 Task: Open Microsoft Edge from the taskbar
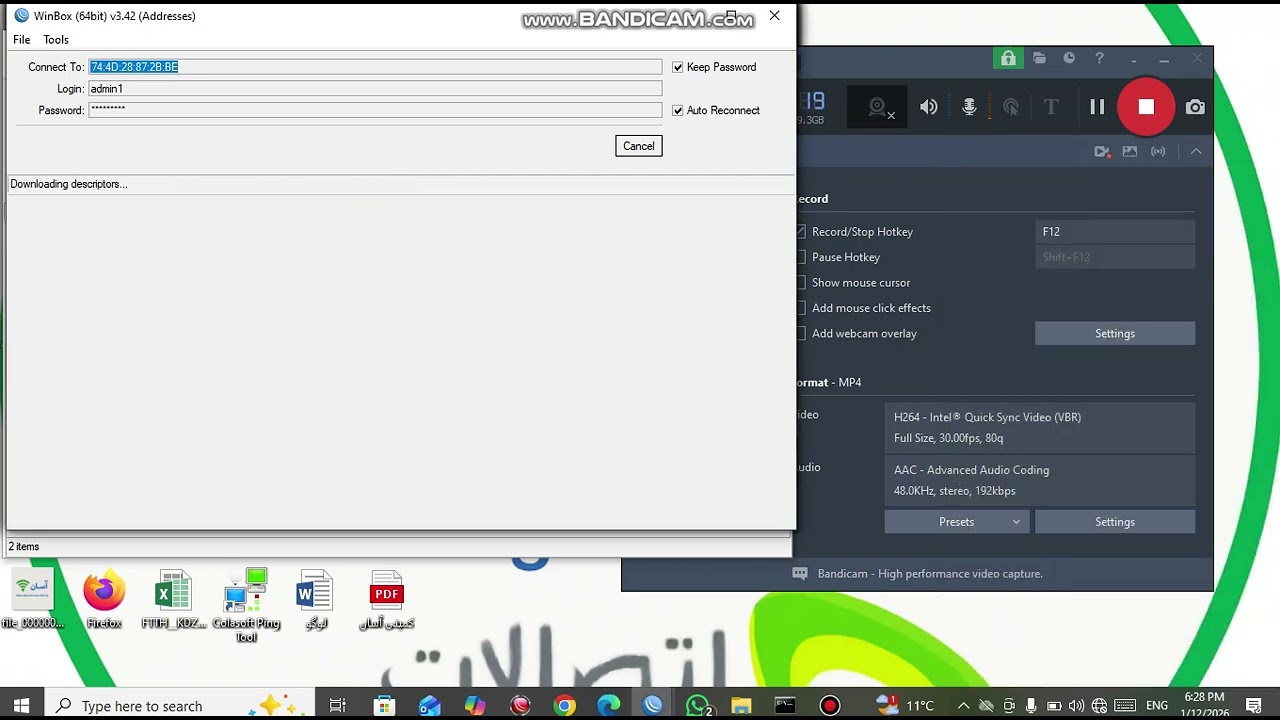point(609,706)
